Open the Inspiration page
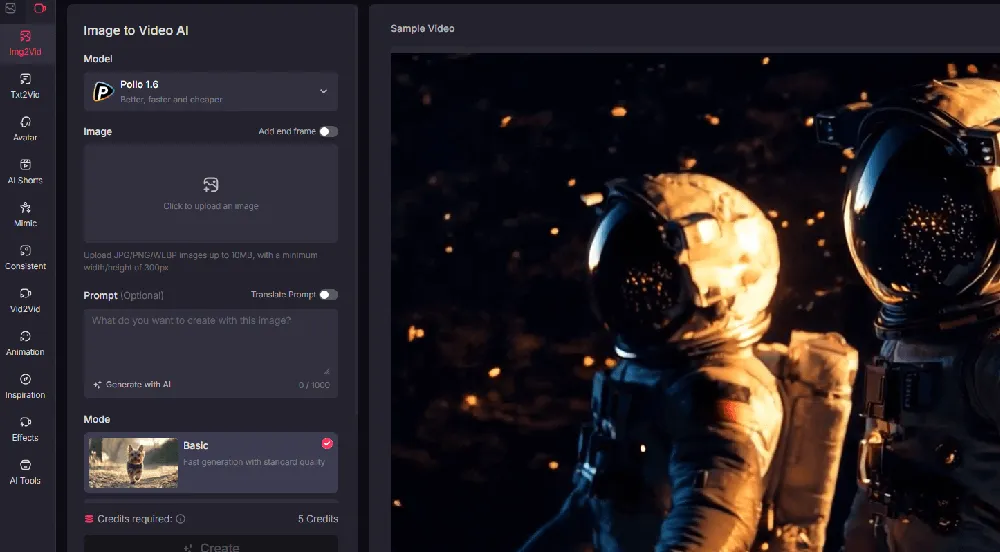The image size is (1000, 552). 25,386
